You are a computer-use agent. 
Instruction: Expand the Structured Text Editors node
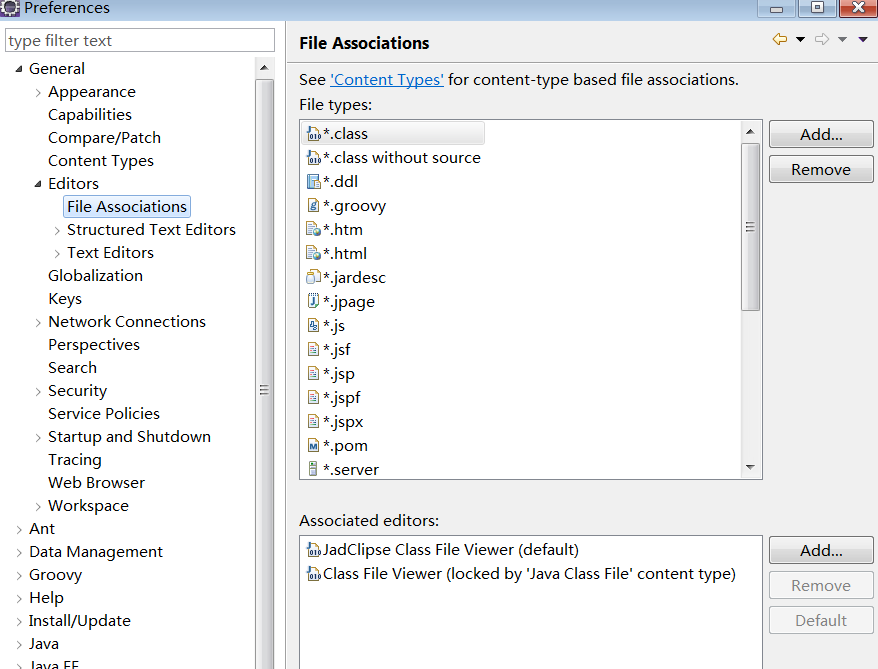[57, 230]
